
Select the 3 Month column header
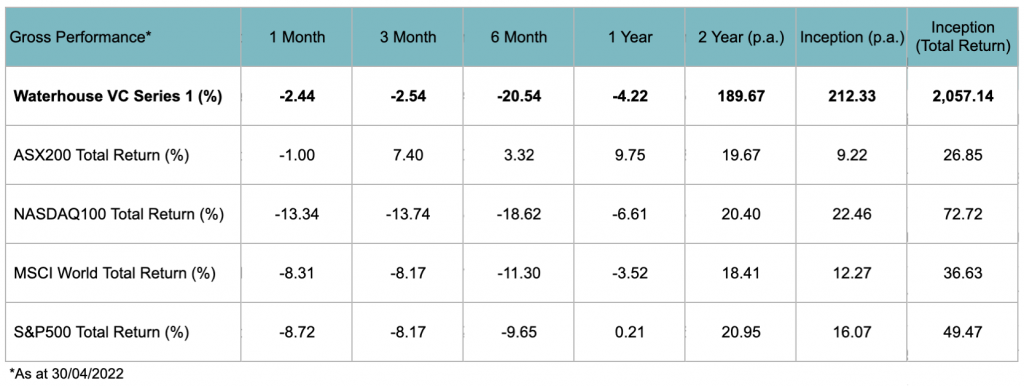[408, 37]
